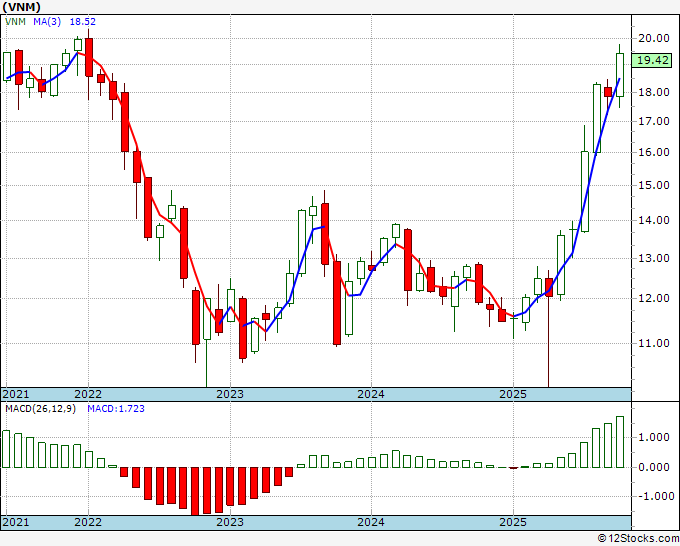The height and width of the screenshot is (546, 680).
Task: Click the MACD:1.723 value label
Action: point(116,409)
